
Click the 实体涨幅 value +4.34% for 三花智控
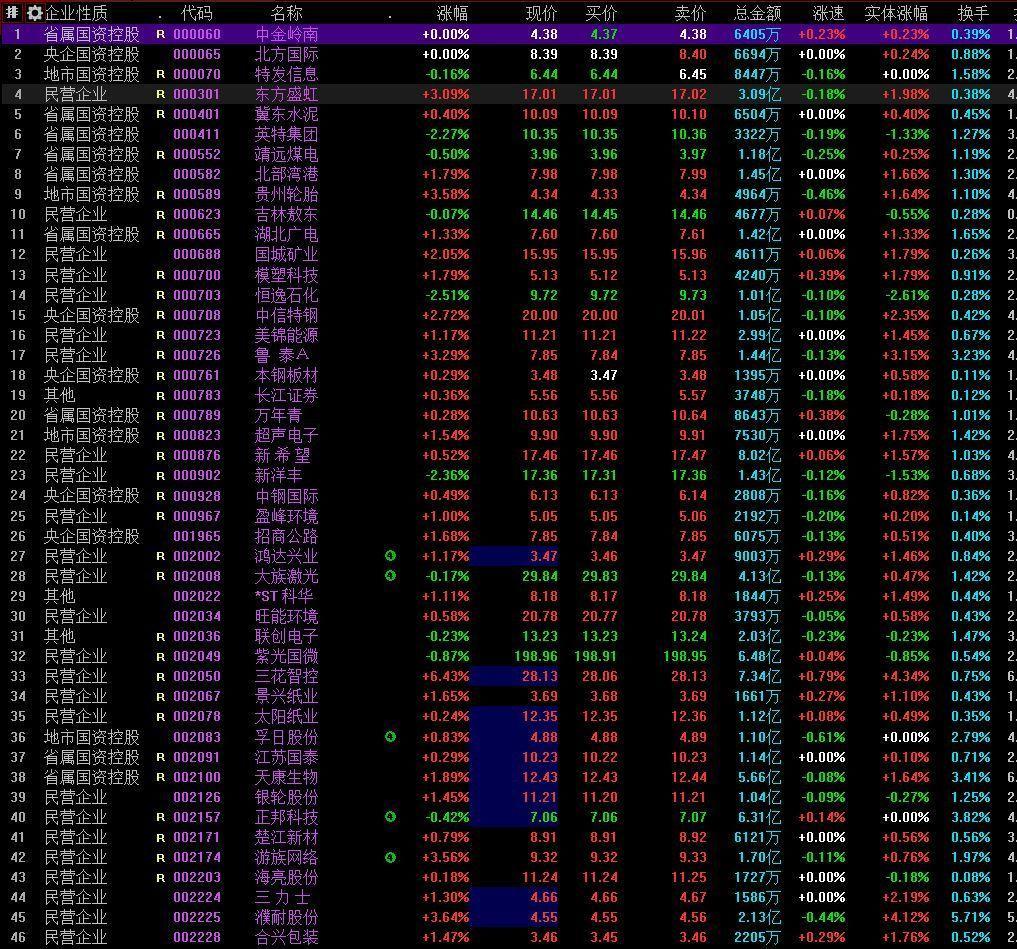click(x=905, y=677)
